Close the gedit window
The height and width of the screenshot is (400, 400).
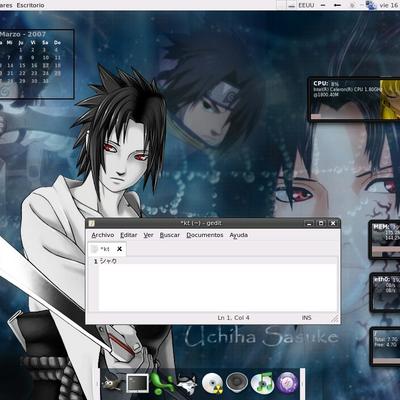tap(333, 223)
